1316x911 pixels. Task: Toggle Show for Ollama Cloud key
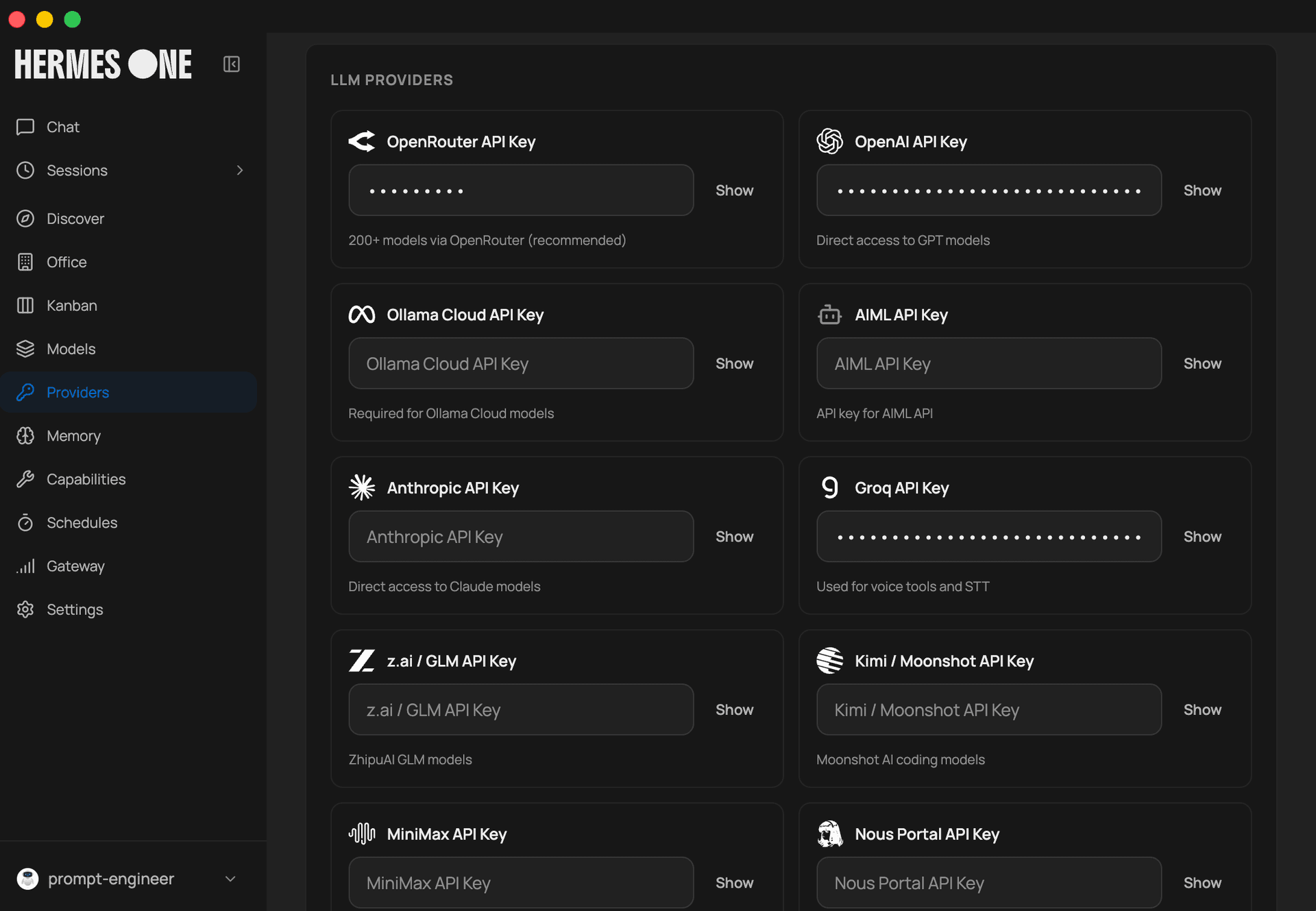734,363
